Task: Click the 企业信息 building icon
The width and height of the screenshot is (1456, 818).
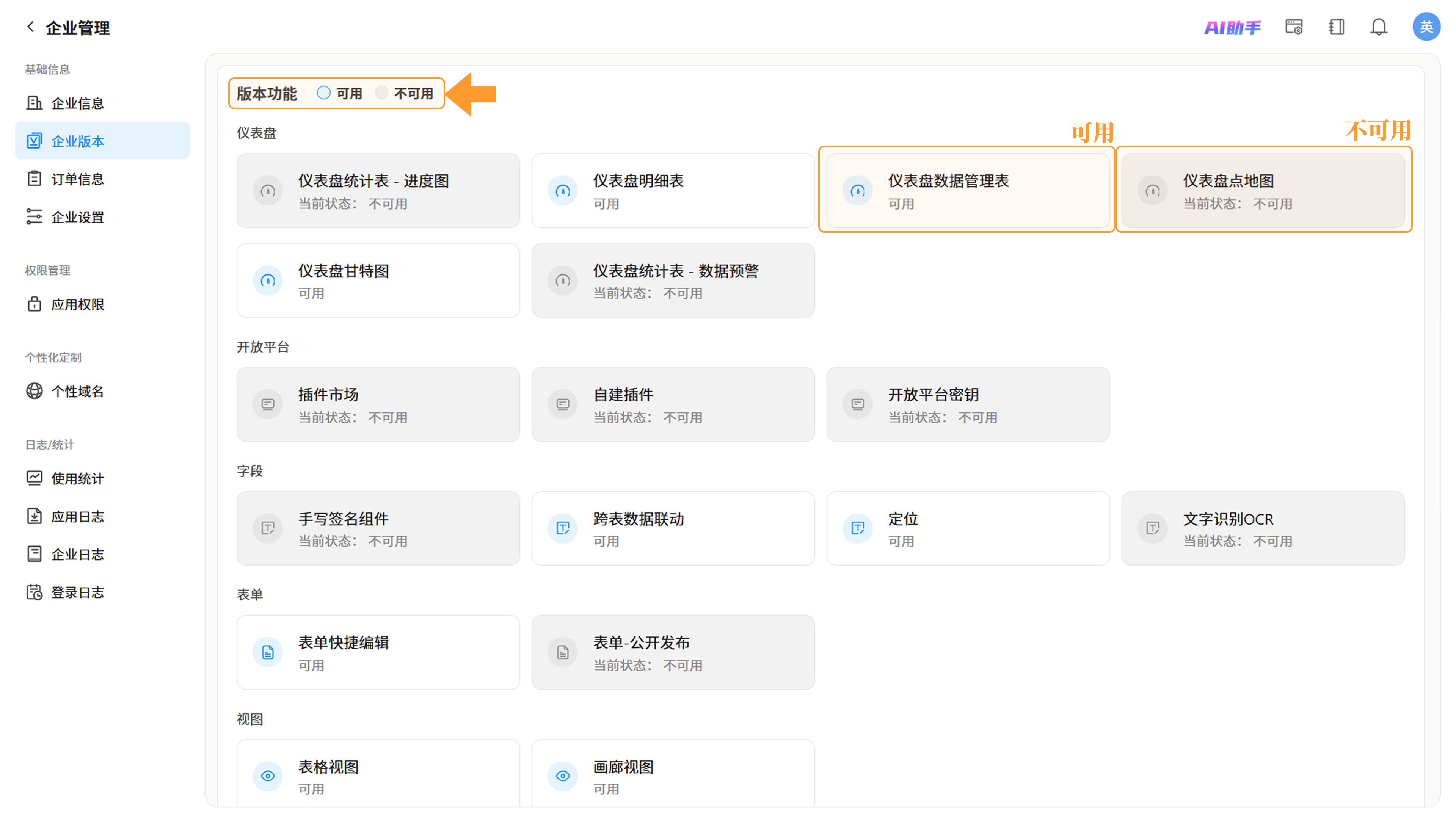Action: pyautogui.click(x=35, y=103)
